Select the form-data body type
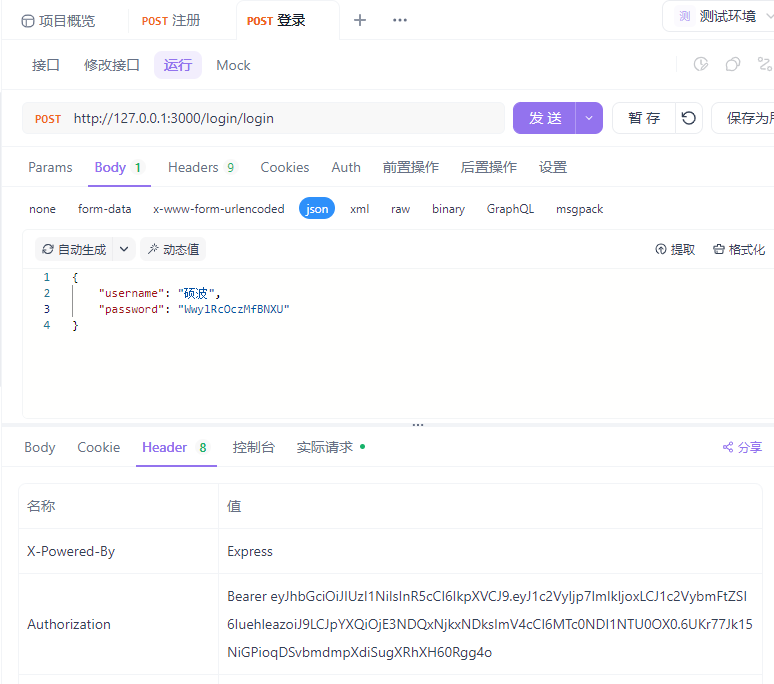Viewport: 774px width, 684px height. pyautogui.click(x=105, y=209)
